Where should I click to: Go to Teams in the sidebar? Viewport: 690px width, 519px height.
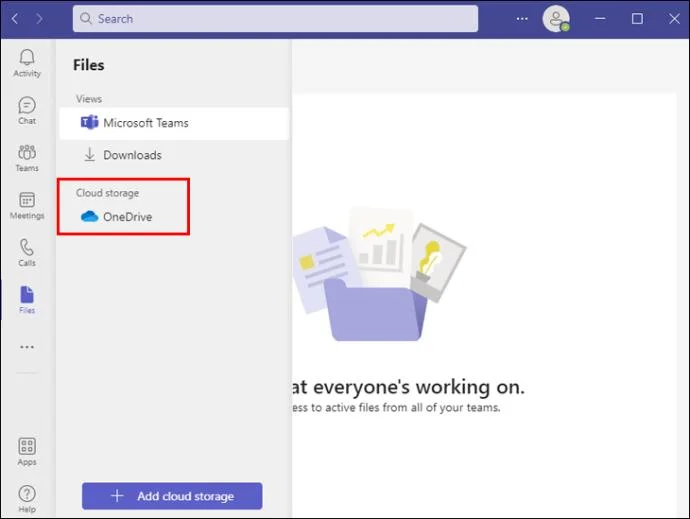click(27, 158)
